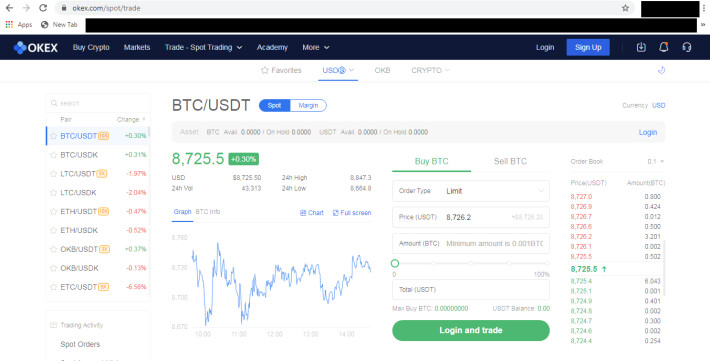Favorite OKB/USDT with its star

click(53, 249)
